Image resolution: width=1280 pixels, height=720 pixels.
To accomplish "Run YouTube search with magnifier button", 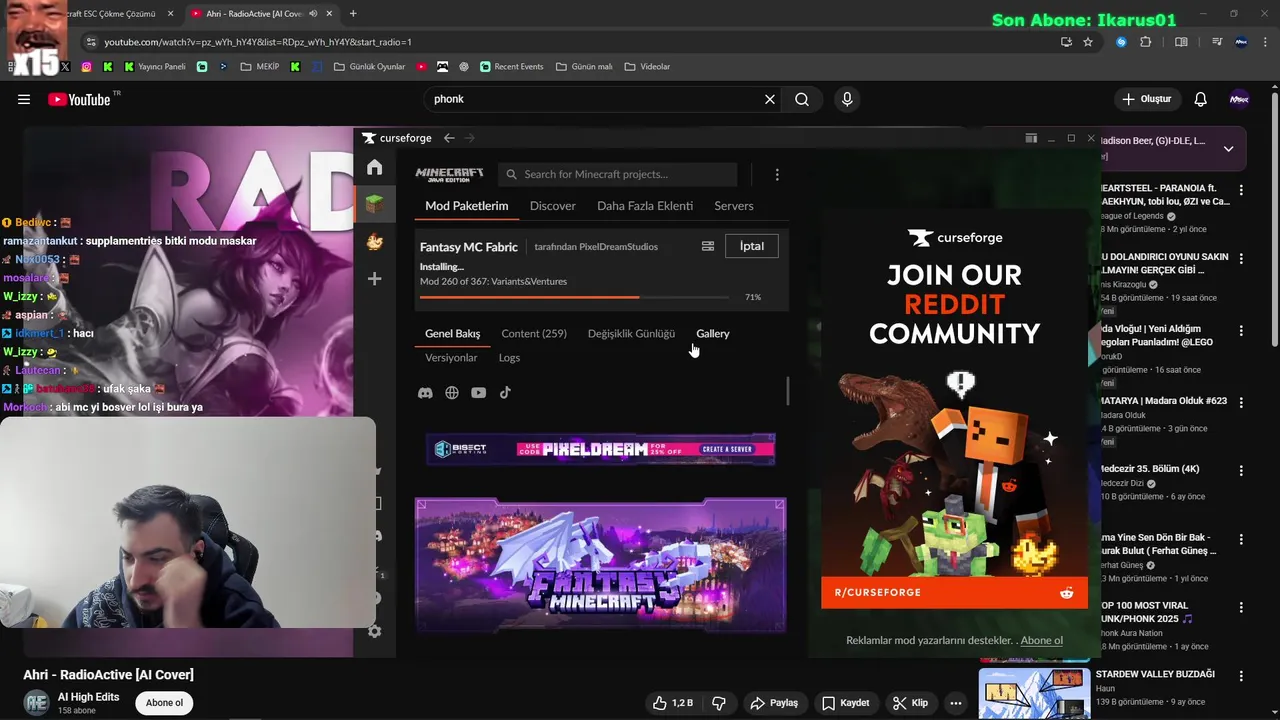I will point(802,99).
